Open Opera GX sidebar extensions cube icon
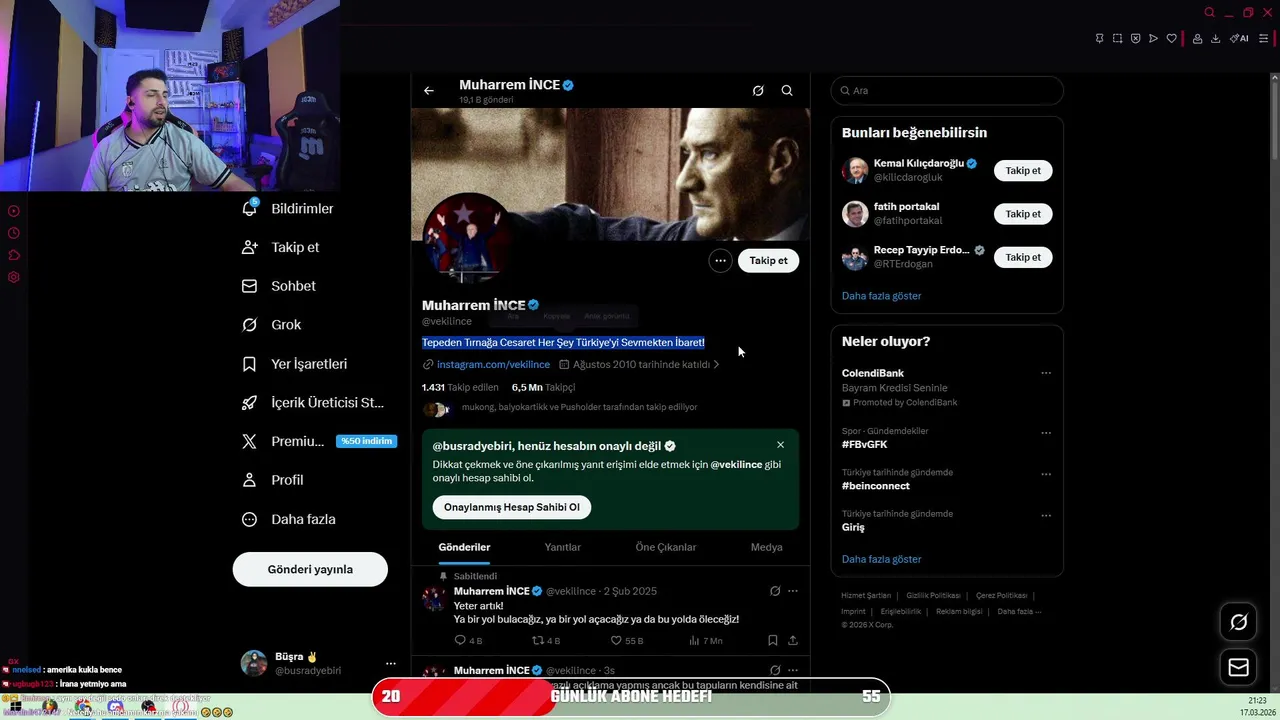Viewport: 1280px width, 720px height. coord(14,255)
